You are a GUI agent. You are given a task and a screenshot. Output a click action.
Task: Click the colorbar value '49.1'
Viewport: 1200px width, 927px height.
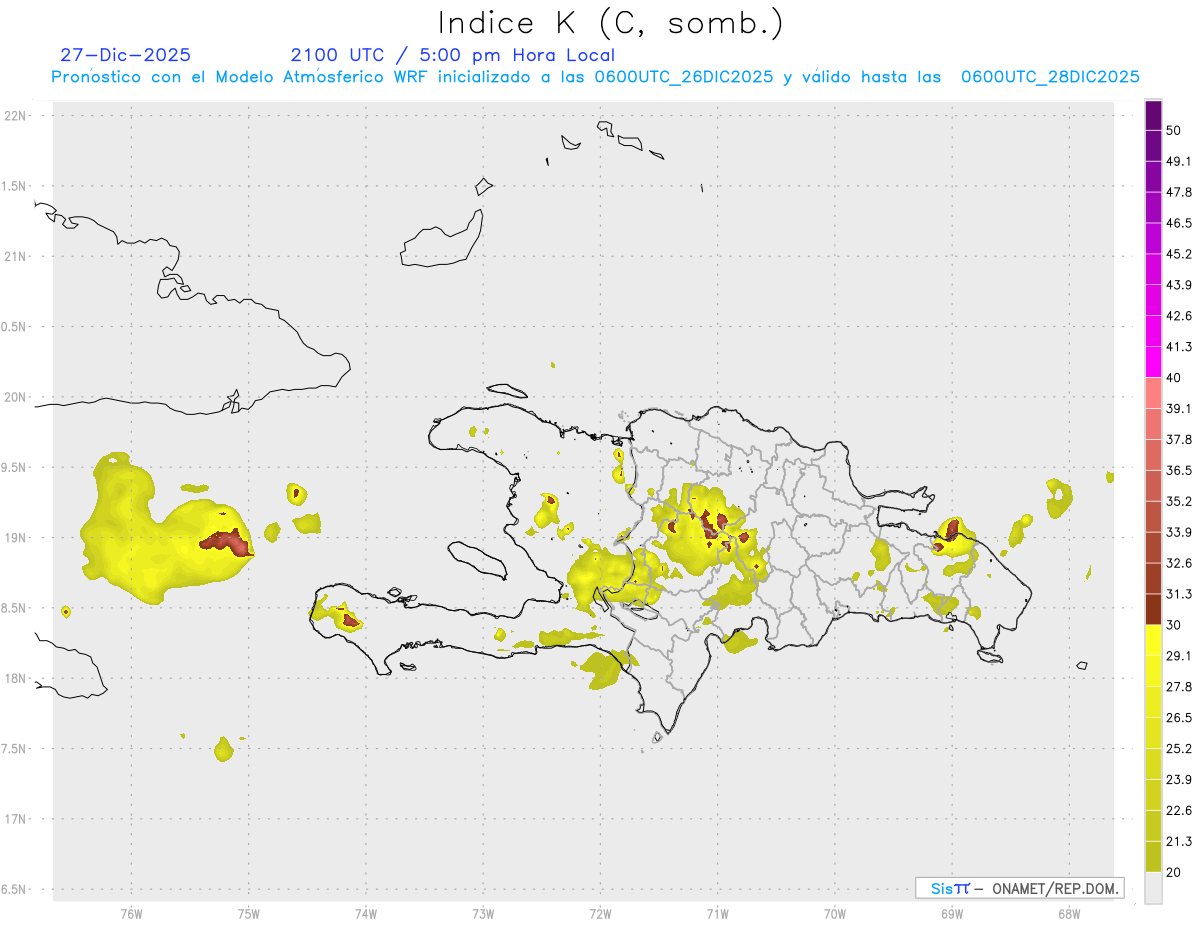point(1179,161)
